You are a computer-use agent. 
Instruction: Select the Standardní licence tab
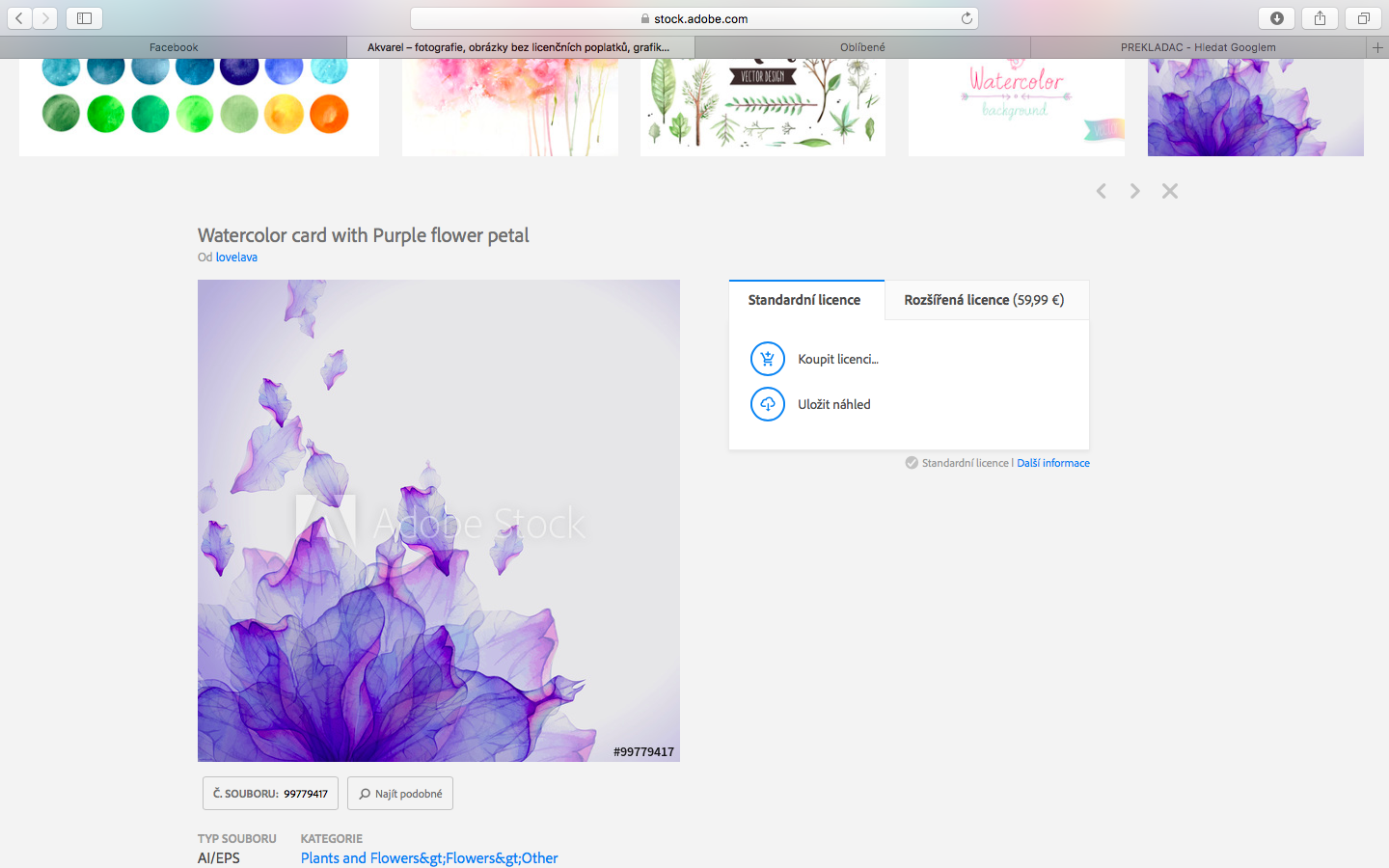click(804, 300)
